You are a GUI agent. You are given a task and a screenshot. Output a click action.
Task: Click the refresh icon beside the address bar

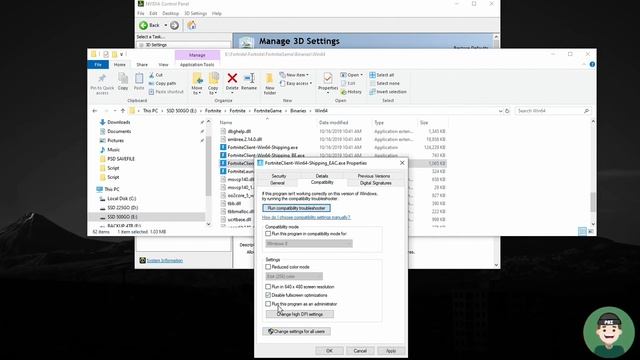point(507,111)
